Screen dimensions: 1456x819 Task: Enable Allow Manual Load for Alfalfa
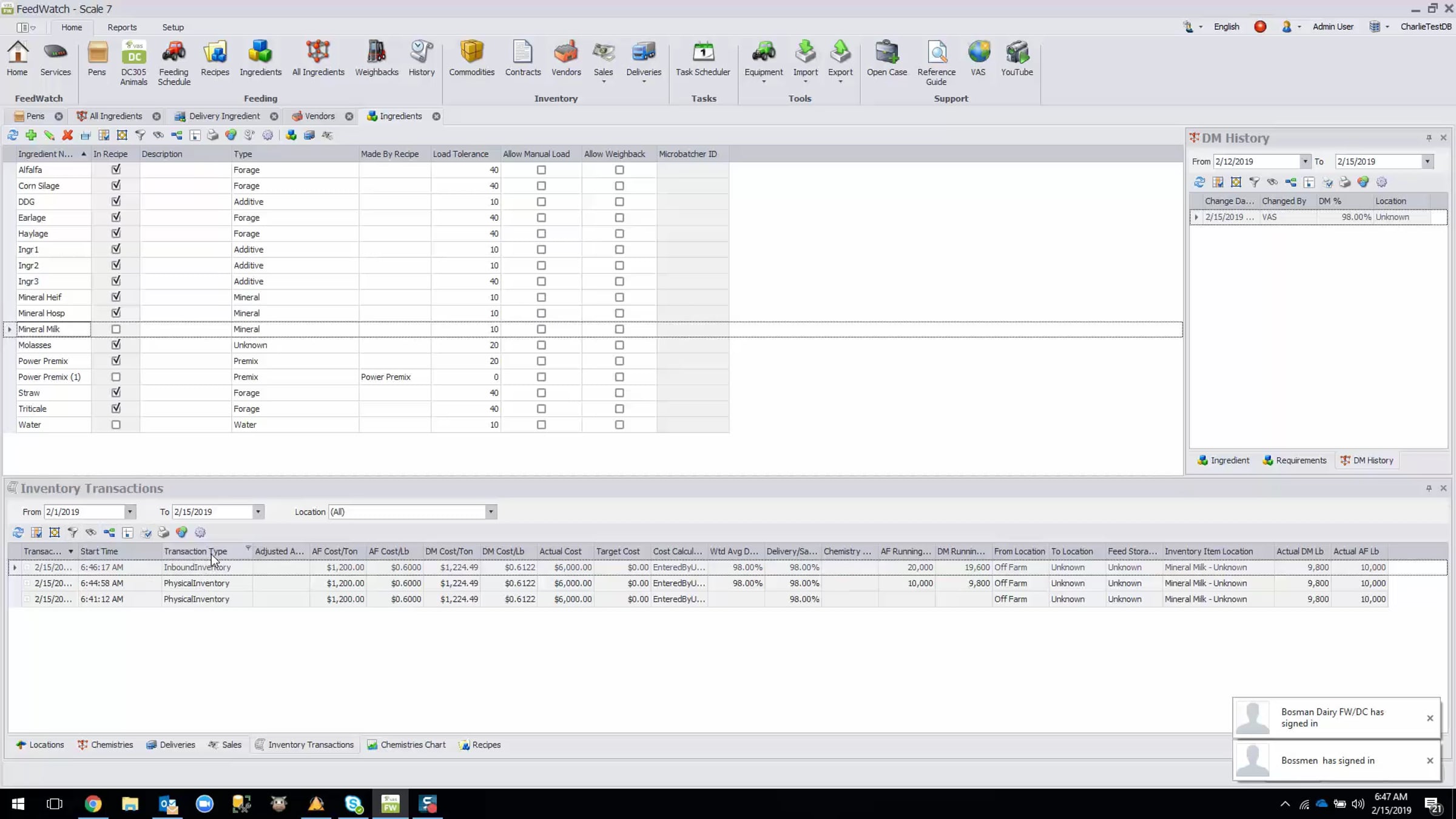pos(541,170)
